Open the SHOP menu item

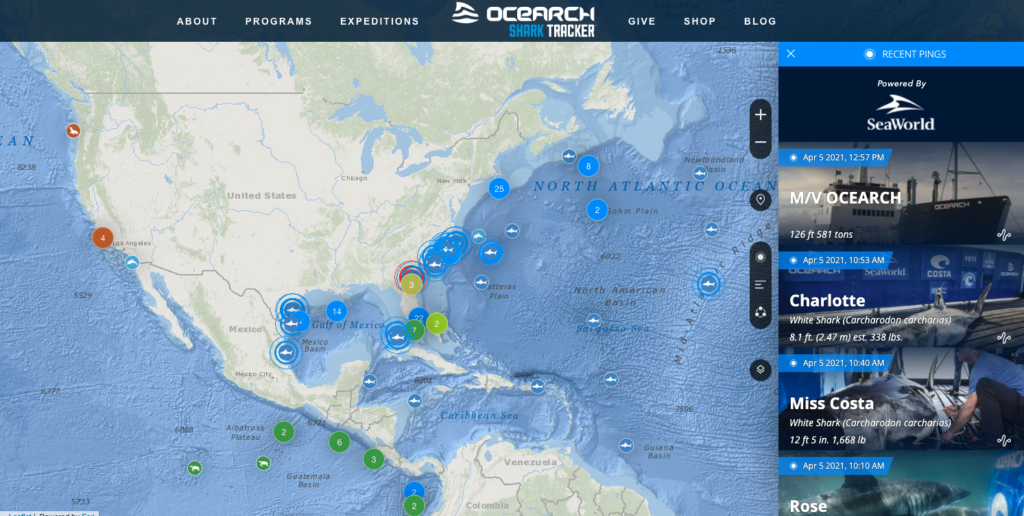699,22
